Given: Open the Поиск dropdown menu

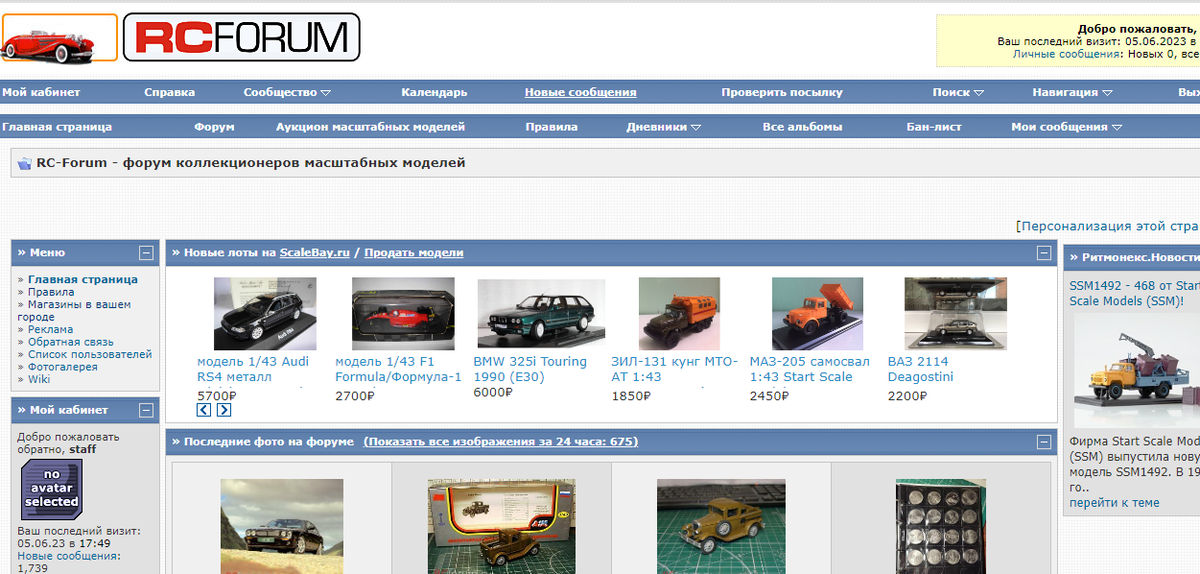Looking at the screenshot, I should [958, 92].
